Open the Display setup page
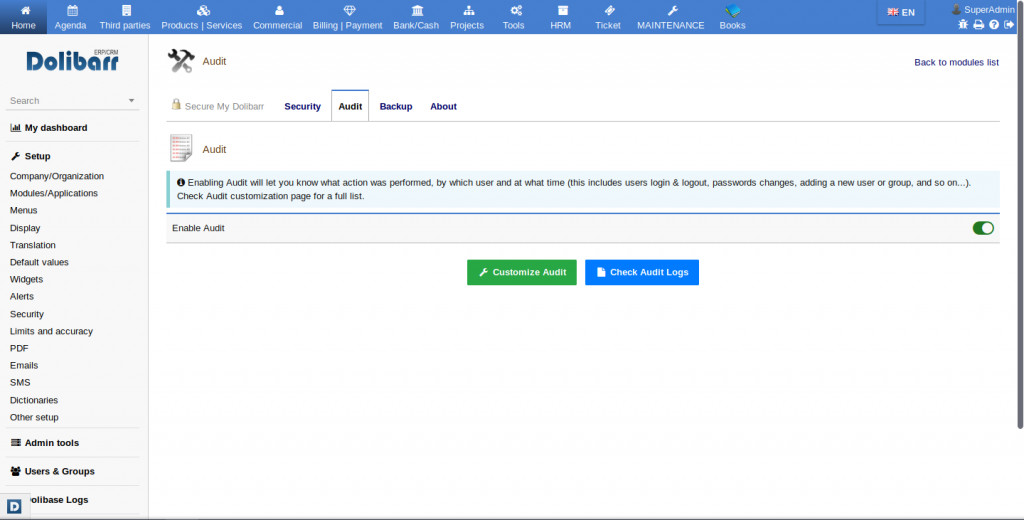Image resolution: width=1024 pixels, height=520 pixels. point(25,228)
